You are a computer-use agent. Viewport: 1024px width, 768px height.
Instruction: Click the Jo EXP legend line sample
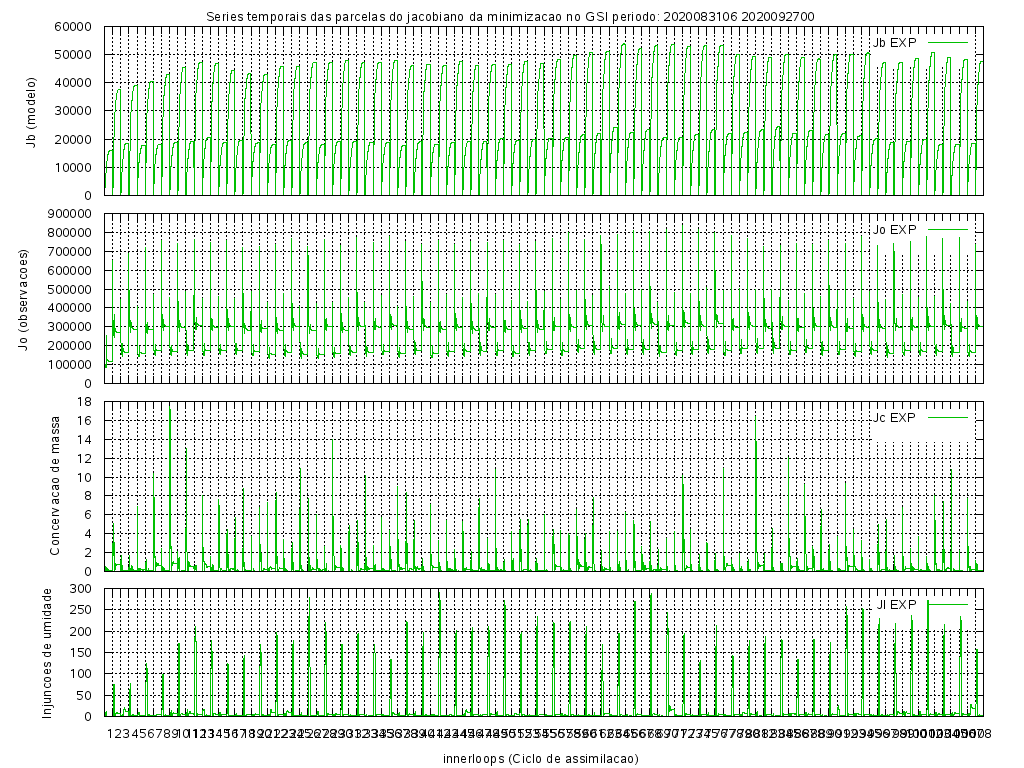pos(949,230)
